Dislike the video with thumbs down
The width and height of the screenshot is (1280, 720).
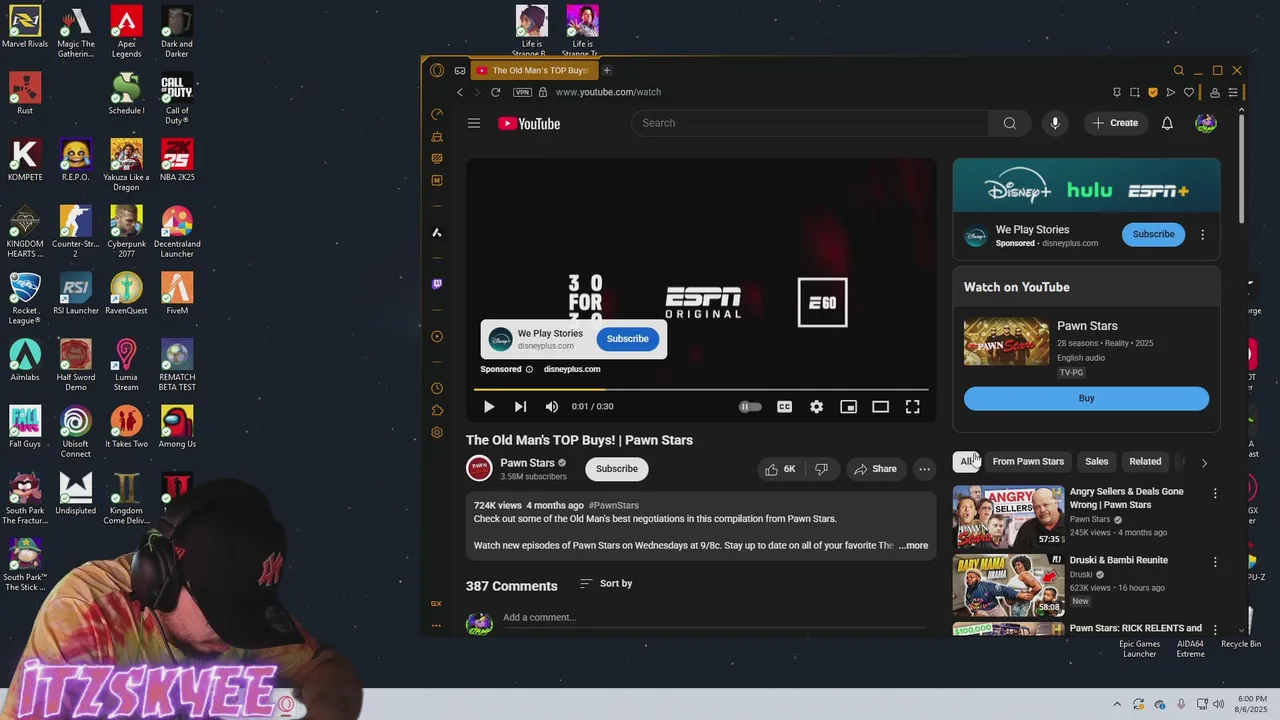pyautogui.click(x=821, y=469)
